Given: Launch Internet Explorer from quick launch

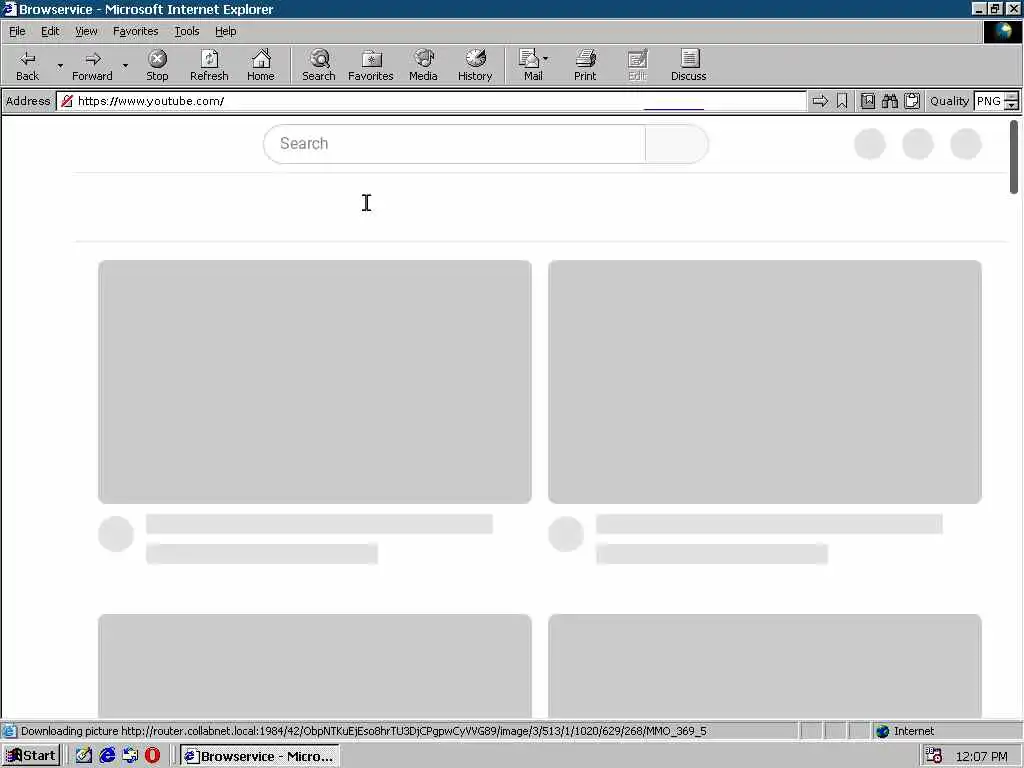Looking at the screenshot, I should [x=107, y=756].
